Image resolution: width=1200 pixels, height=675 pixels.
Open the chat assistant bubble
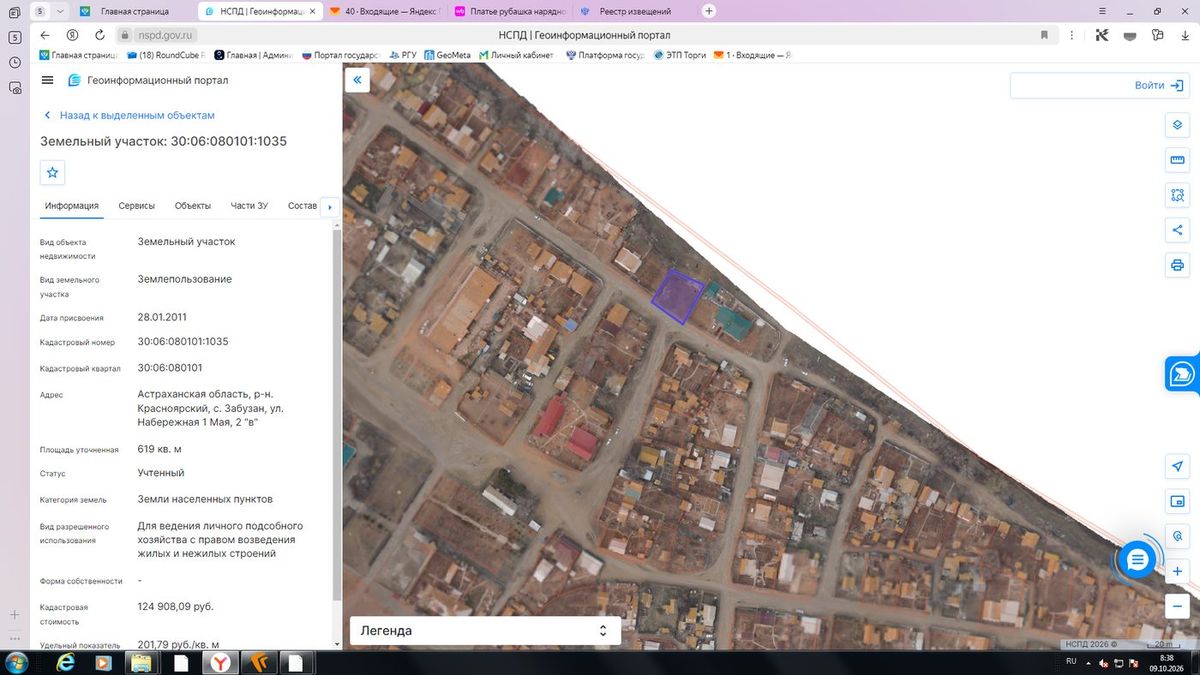[1137, 560]
